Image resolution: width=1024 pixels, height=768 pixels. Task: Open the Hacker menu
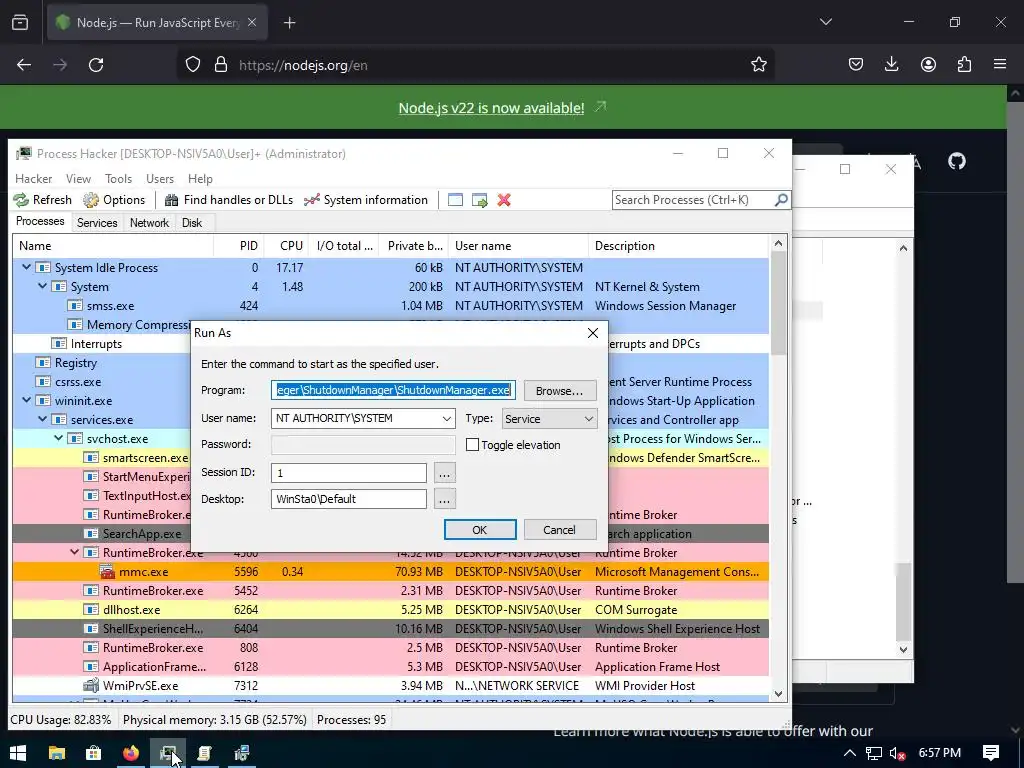(x=33, y=178)
